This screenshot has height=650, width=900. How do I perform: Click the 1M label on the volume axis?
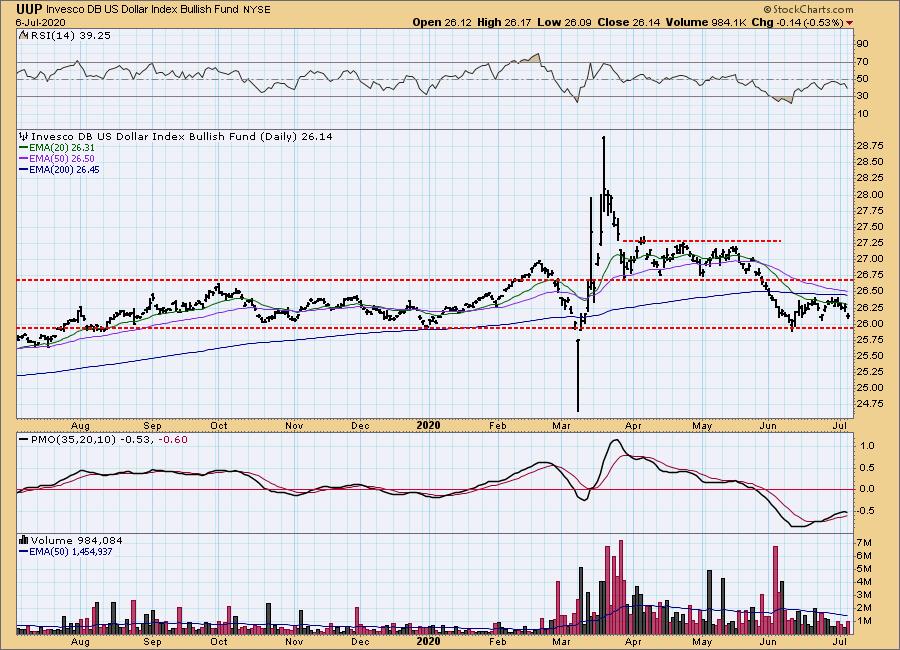864,621
